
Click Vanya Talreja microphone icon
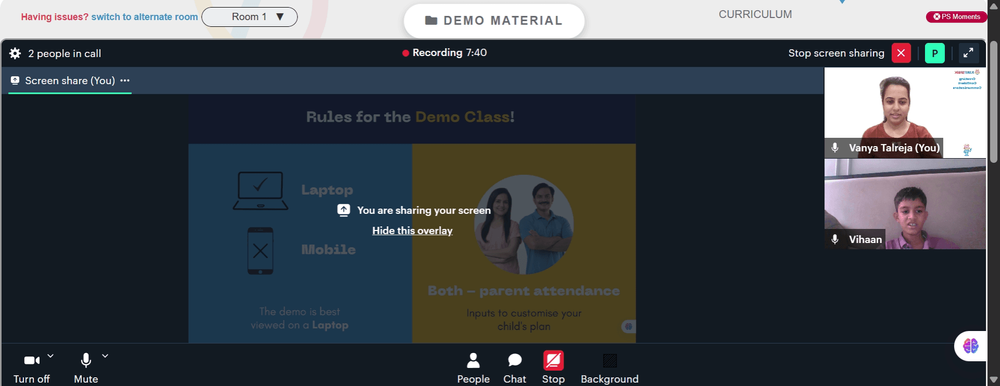[x=835, y=148]
